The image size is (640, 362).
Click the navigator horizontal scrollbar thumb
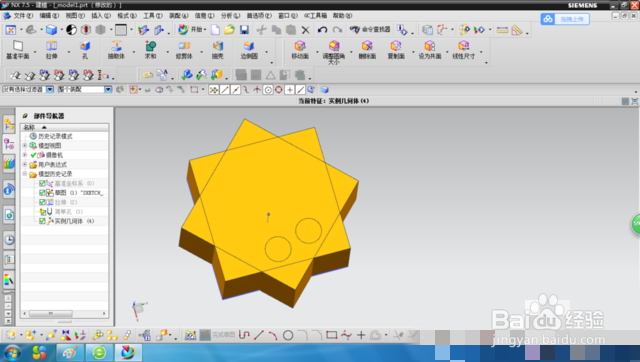pyautogui.click(x=51, y=313)
